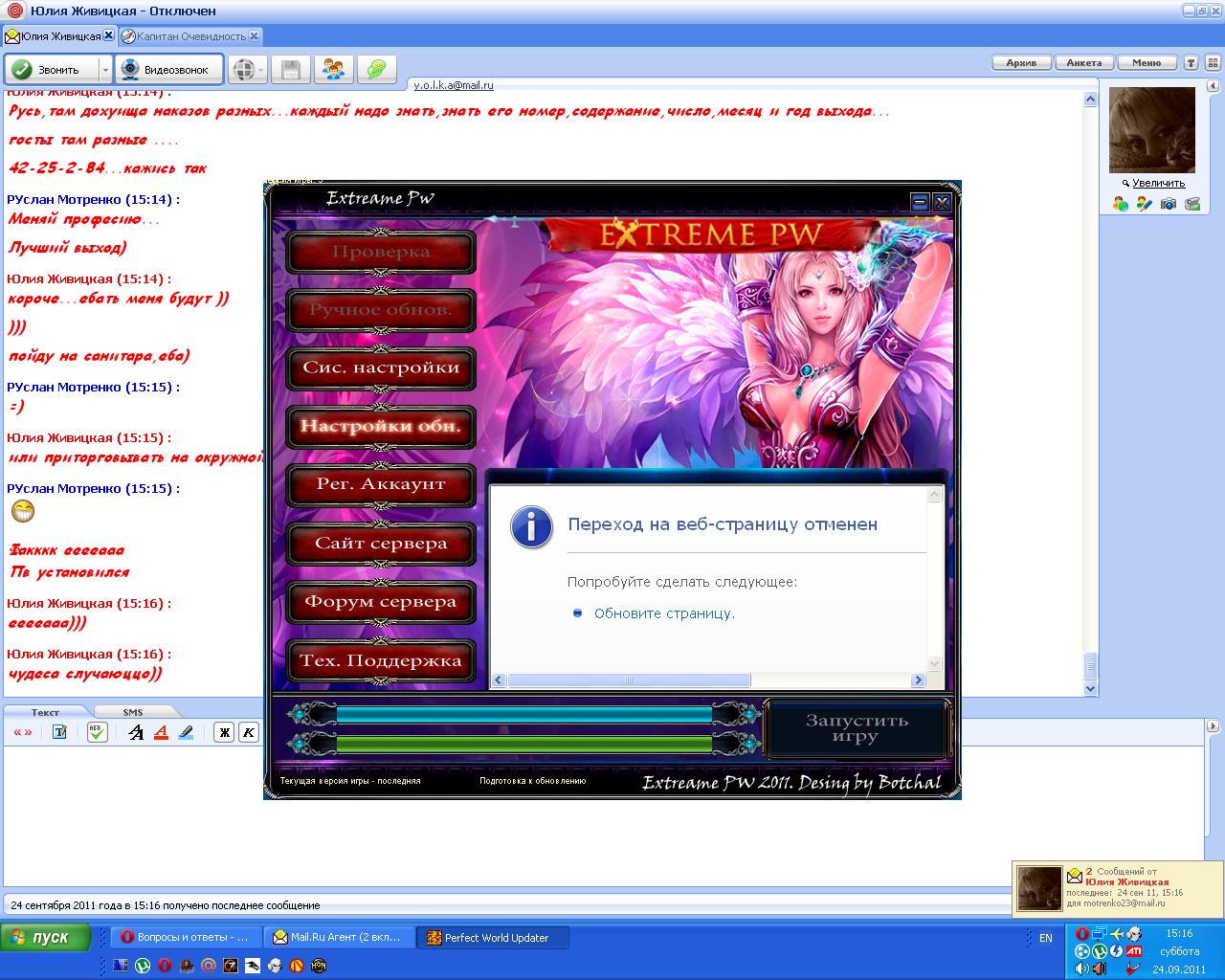Open Тех. Поддержка in the launcher
Screen dimensions: 1225x980
381,660
